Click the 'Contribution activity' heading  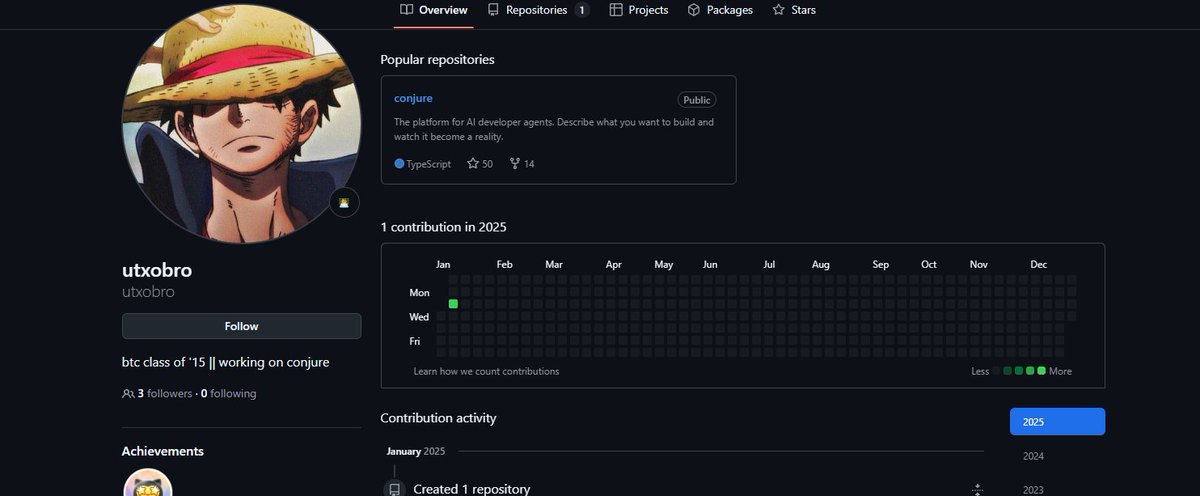click(x=438, y=418)
